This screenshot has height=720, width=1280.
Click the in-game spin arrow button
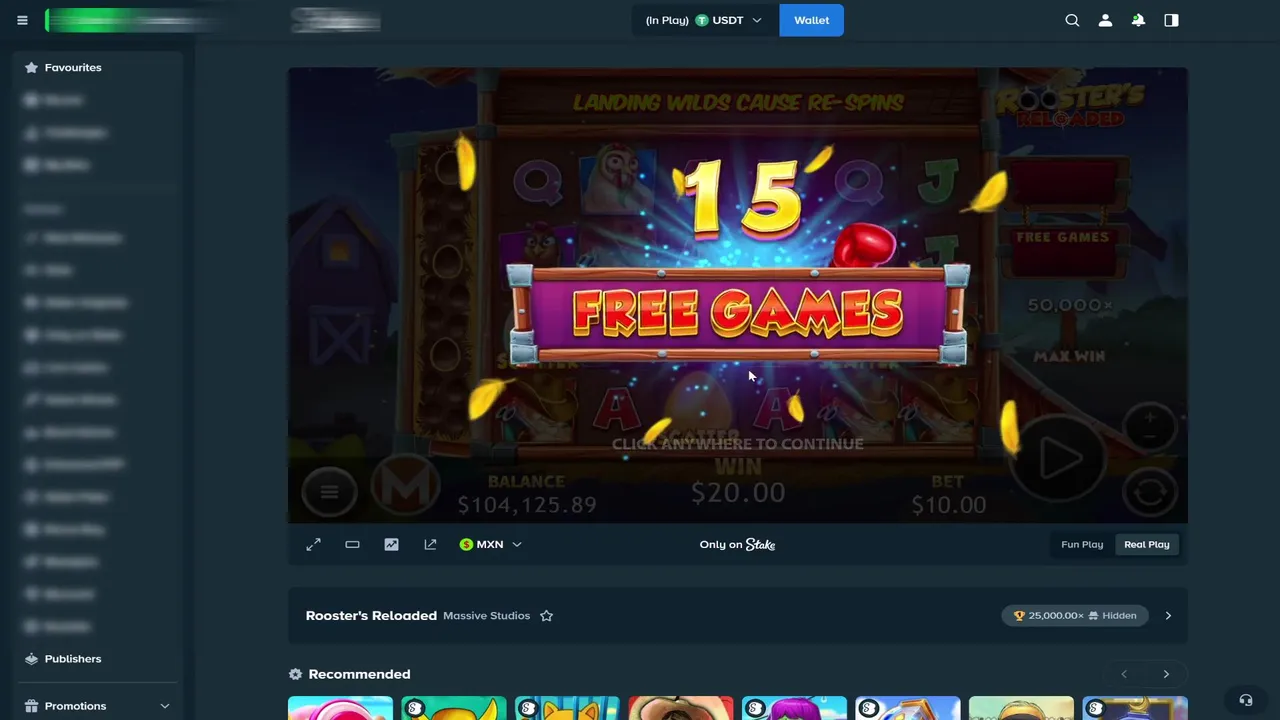[x=1059, y=459]
